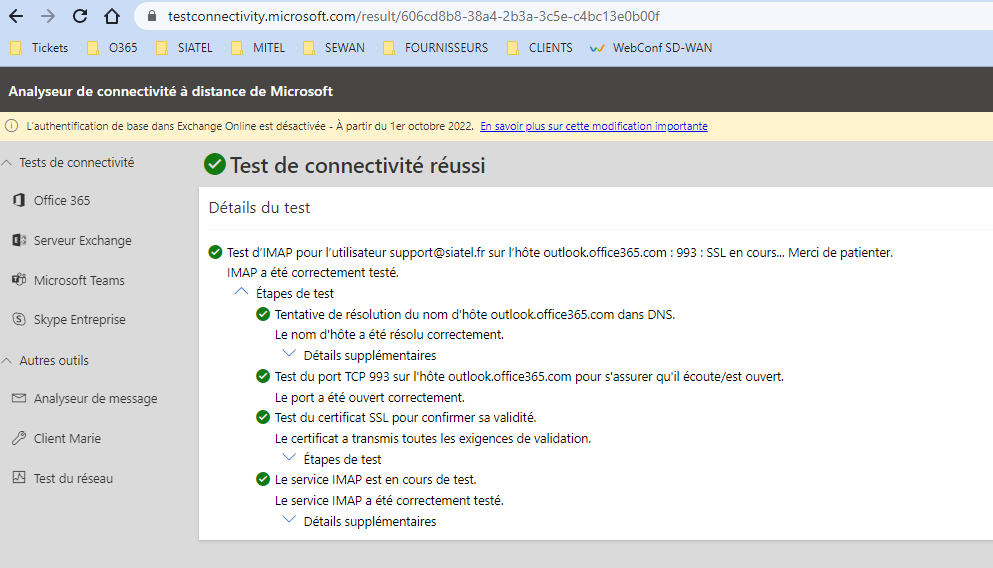Open the WebConf SD-WAN bookmark
The height and width of the screenshot is (568, 993).
(x=650, y=48)
